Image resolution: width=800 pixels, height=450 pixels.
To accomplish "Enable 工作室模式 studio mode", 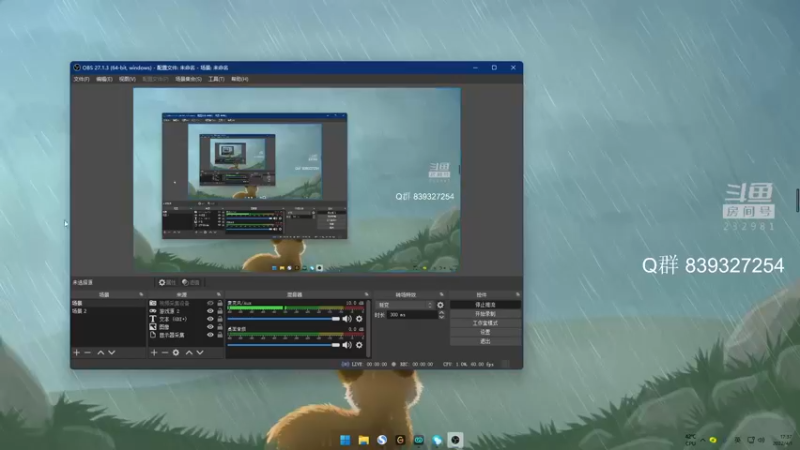I will [485, 323].
